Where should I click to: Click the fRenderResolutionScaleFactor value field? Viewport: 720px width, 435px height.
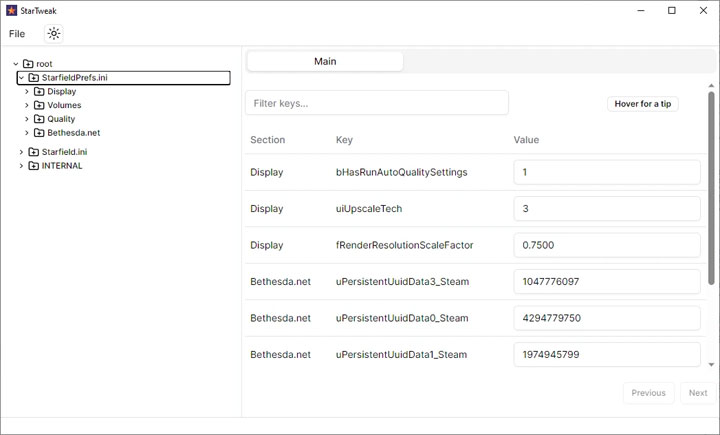pyautogui.click(x=607, y=245)
